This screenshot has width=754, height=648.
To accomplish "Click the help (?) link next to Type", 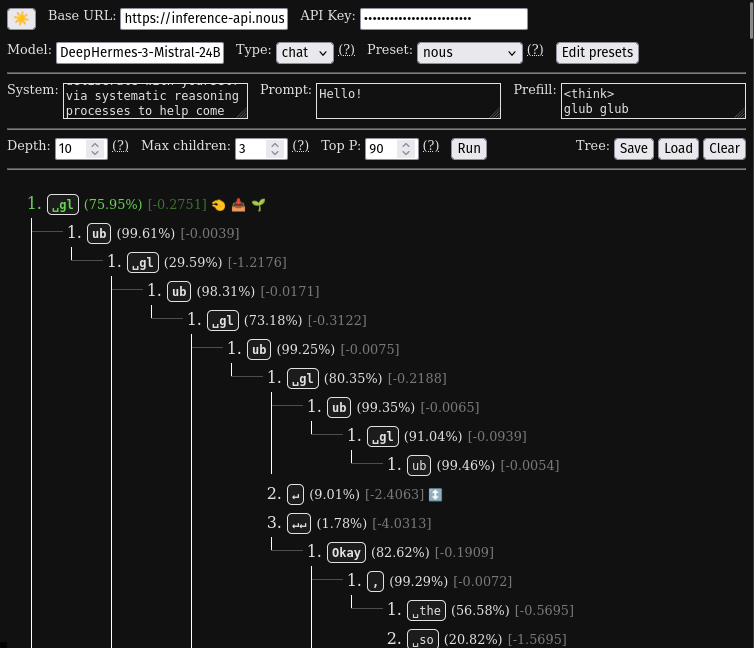I will coord(346,50).
